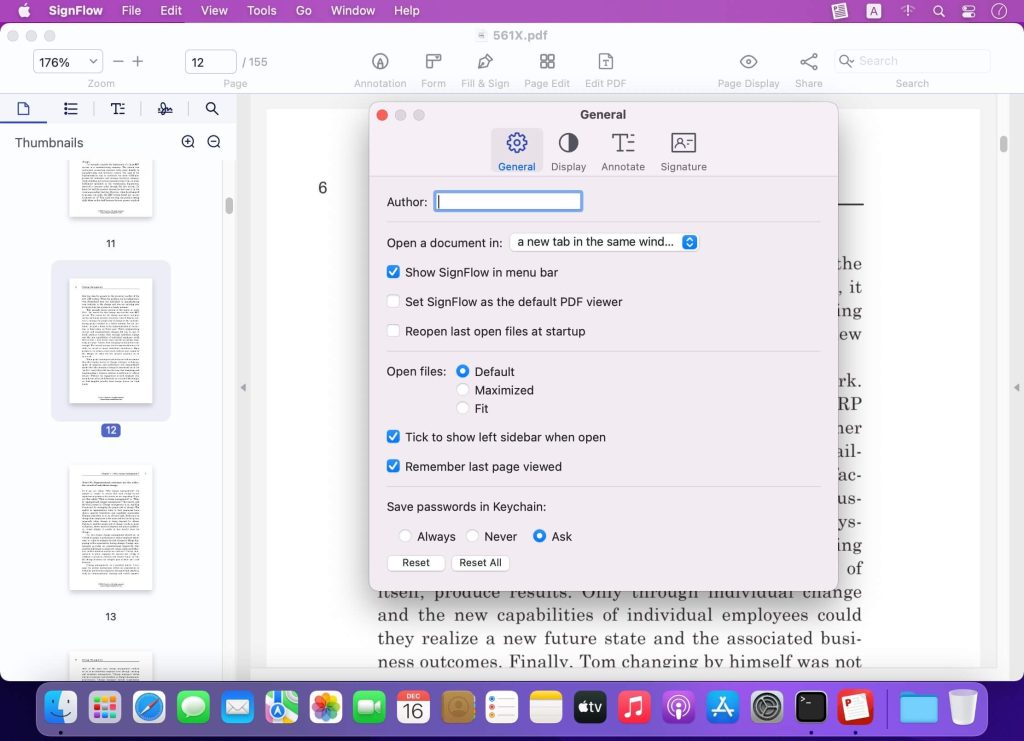Screen dimensions: 1024x741
Task: Enable Set SignFlow as the default PDF viewer
Action: point(393,301)
